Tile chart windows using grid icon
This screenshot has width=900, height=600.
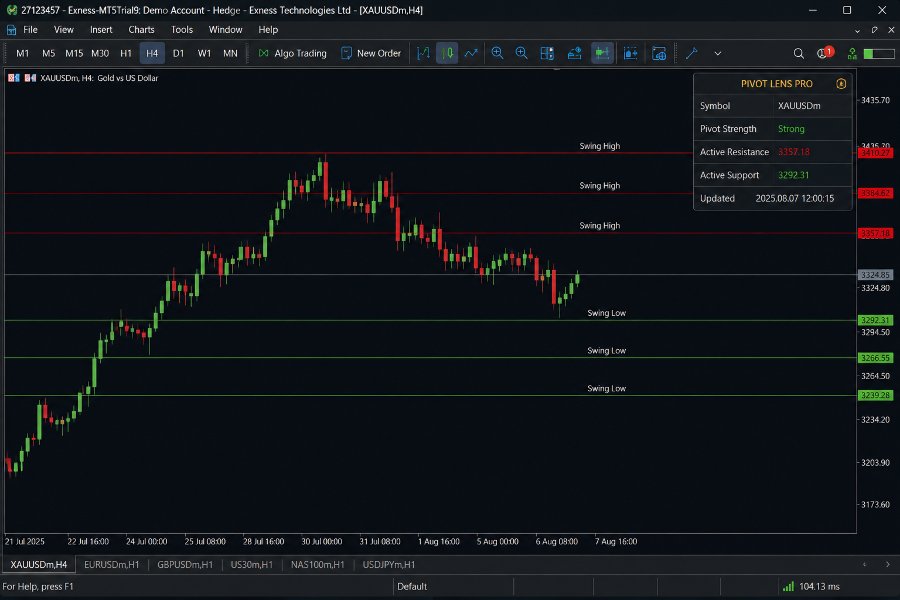[547, 53]
